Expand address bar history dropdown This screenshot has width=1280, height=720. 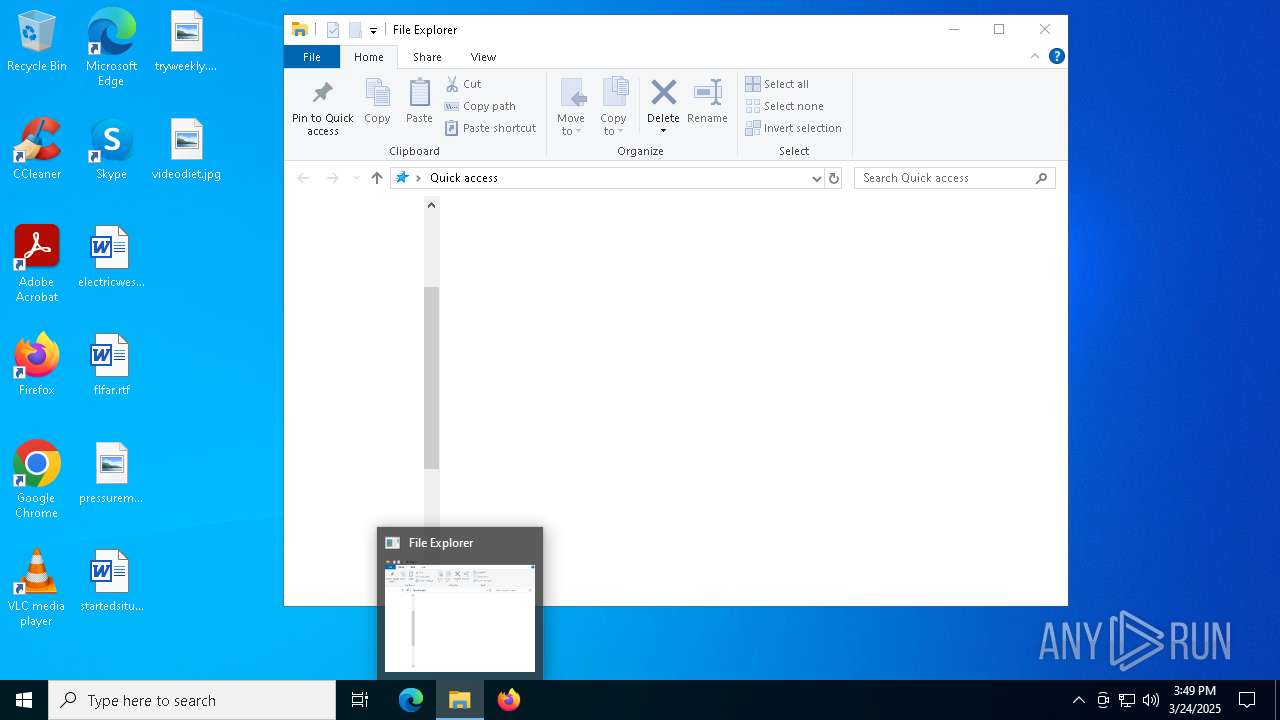pos(816,178)
